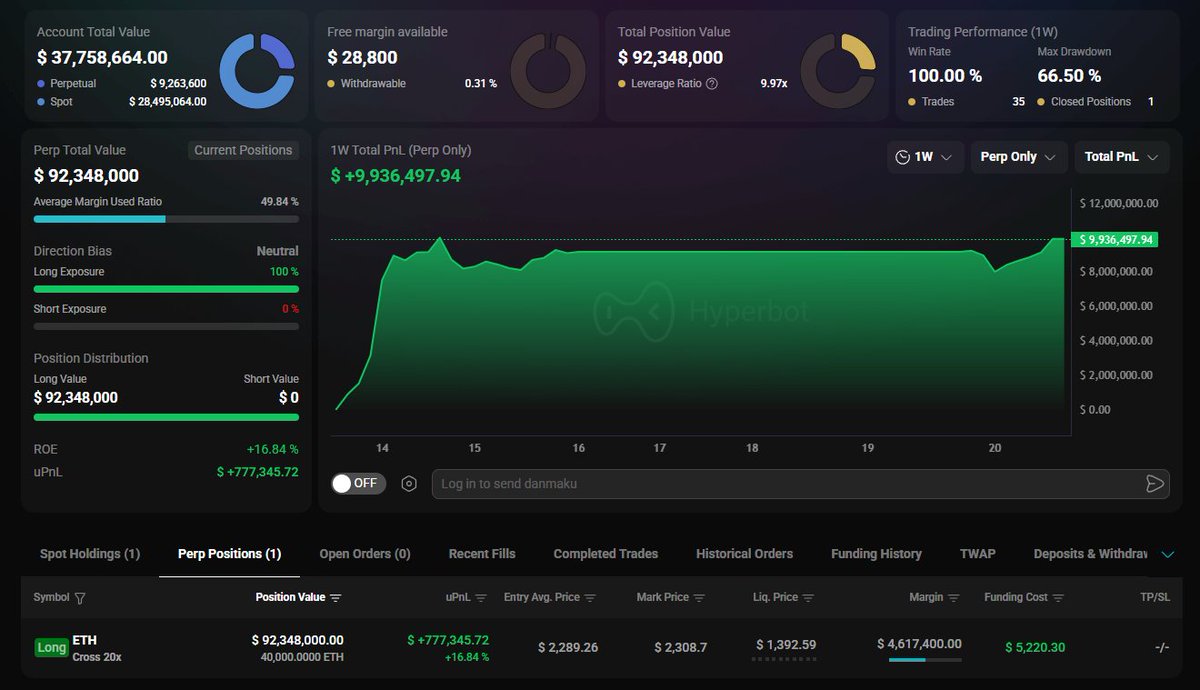
Task: Click the send danmaku arrow icon
Action: 1154,484
